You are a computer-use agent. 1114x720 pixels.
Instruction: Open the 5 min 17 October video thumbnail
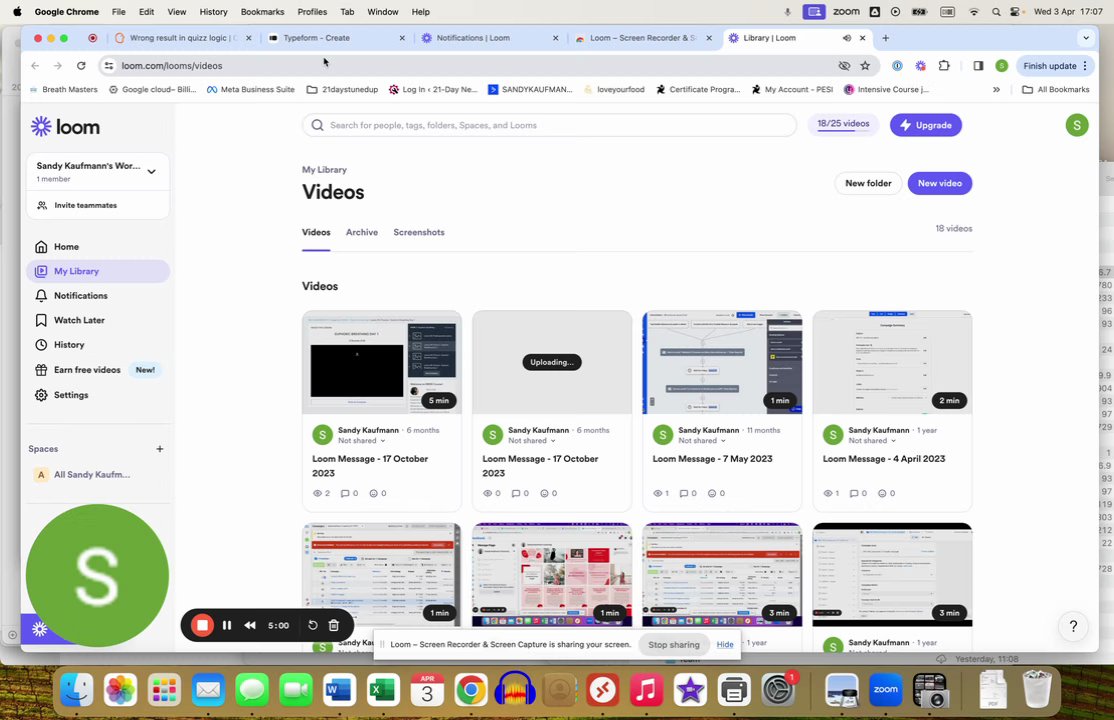coord(382,362)
